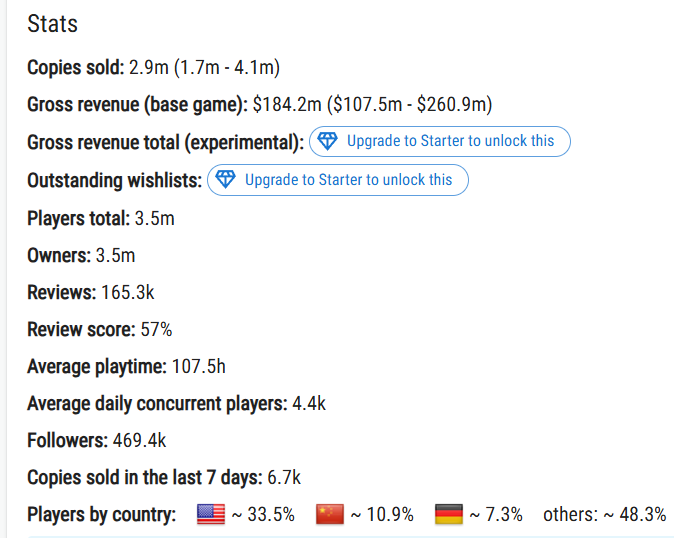The image size is (674, 538).
Task: Click the others ~48.3% country share
Action: point(604,514)
